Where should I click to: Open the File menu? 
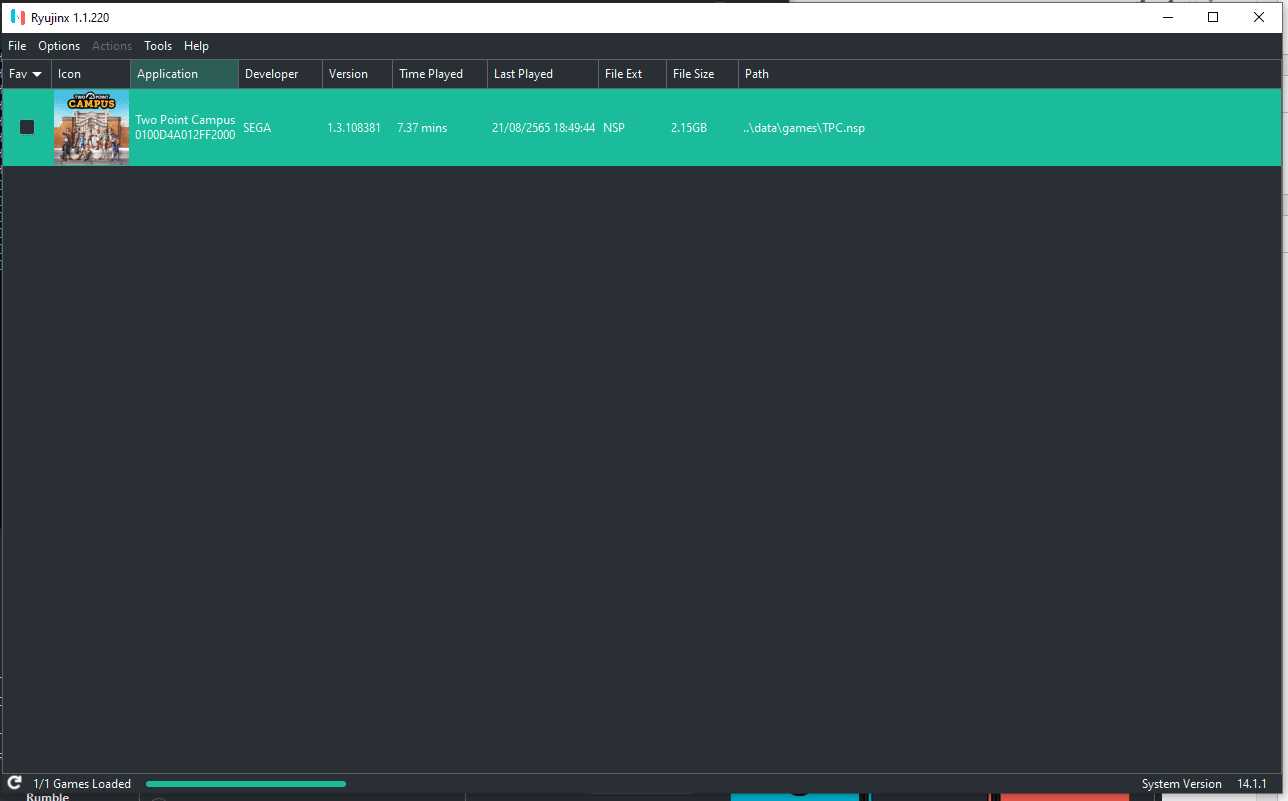[17, 46]
